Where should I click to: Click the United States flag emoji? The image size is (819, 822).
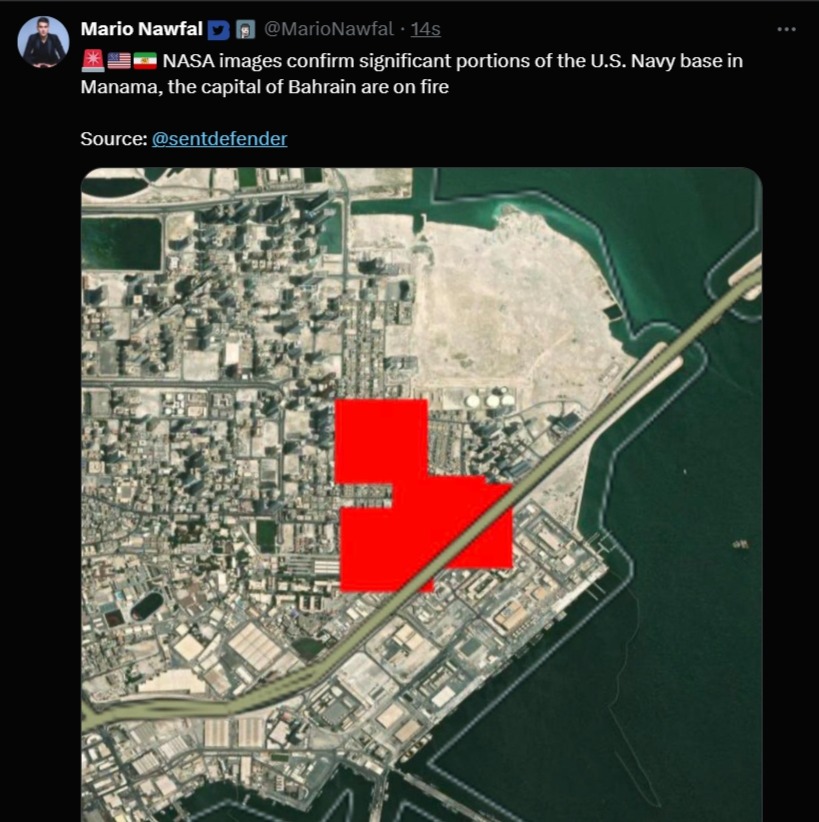coord(119,61)
